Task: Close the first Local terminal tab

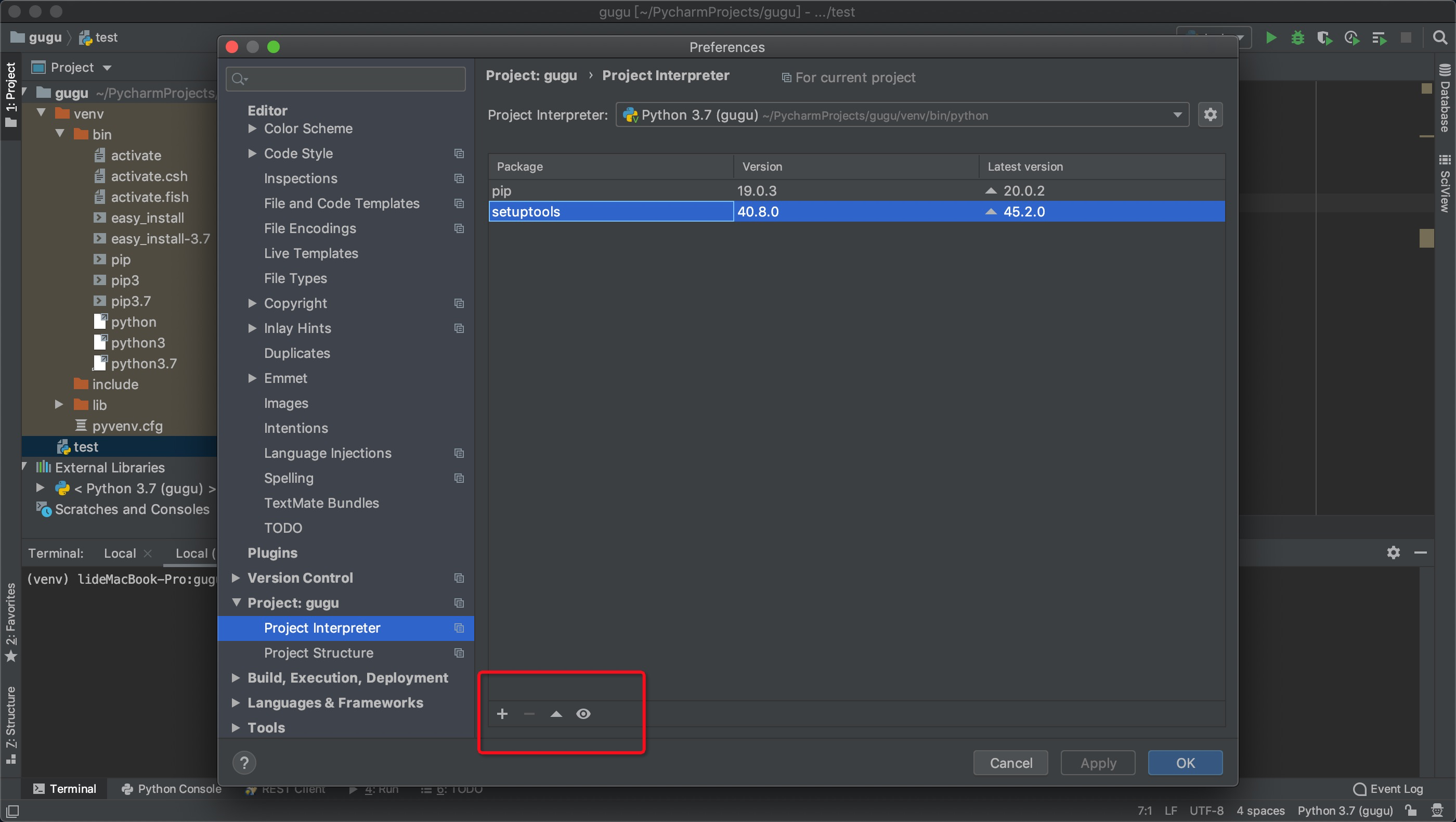Action: coord(148,554)
